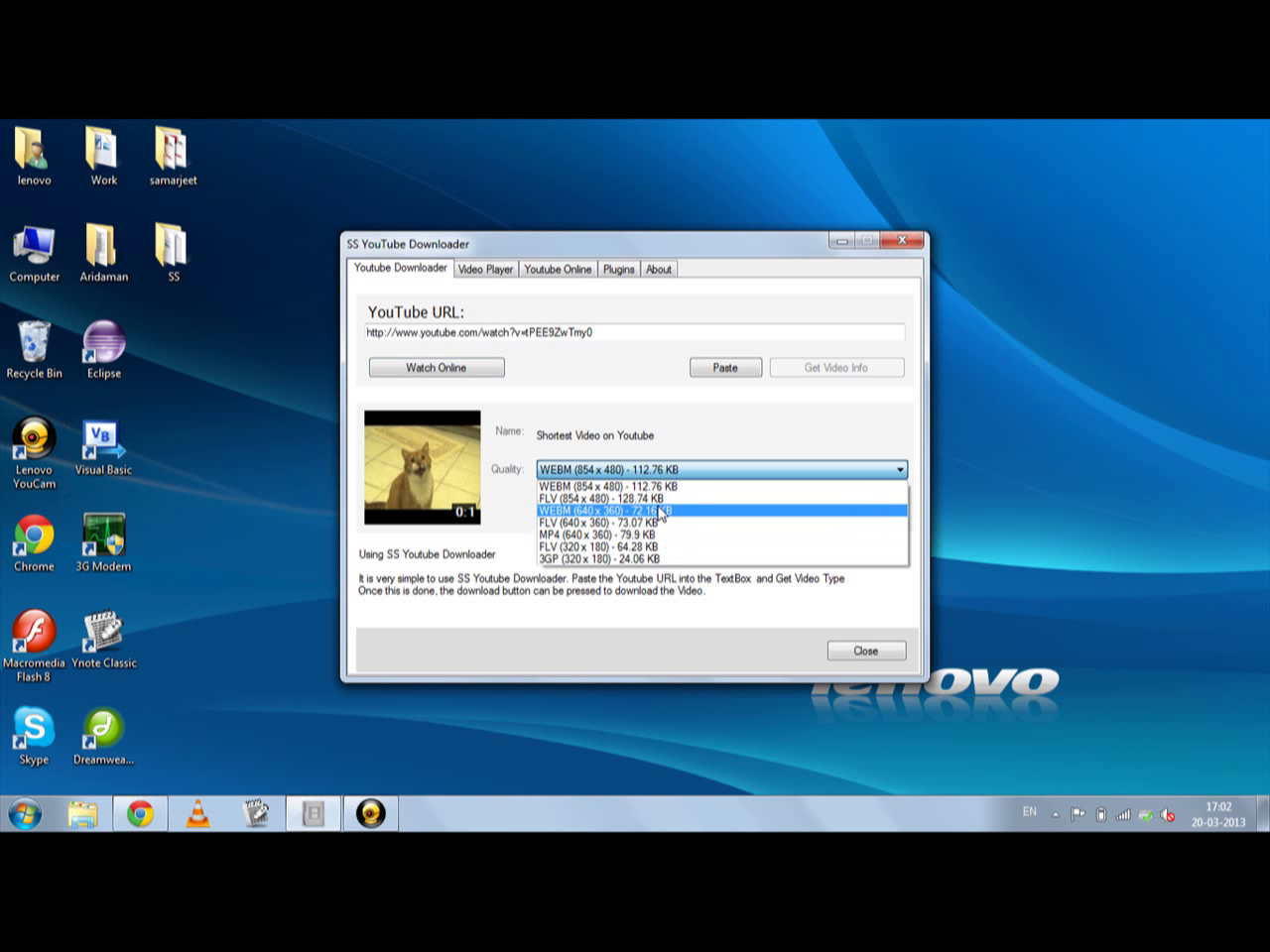Select the Skype desktop shortcut
1270x952 pixels.
[34, 737]
